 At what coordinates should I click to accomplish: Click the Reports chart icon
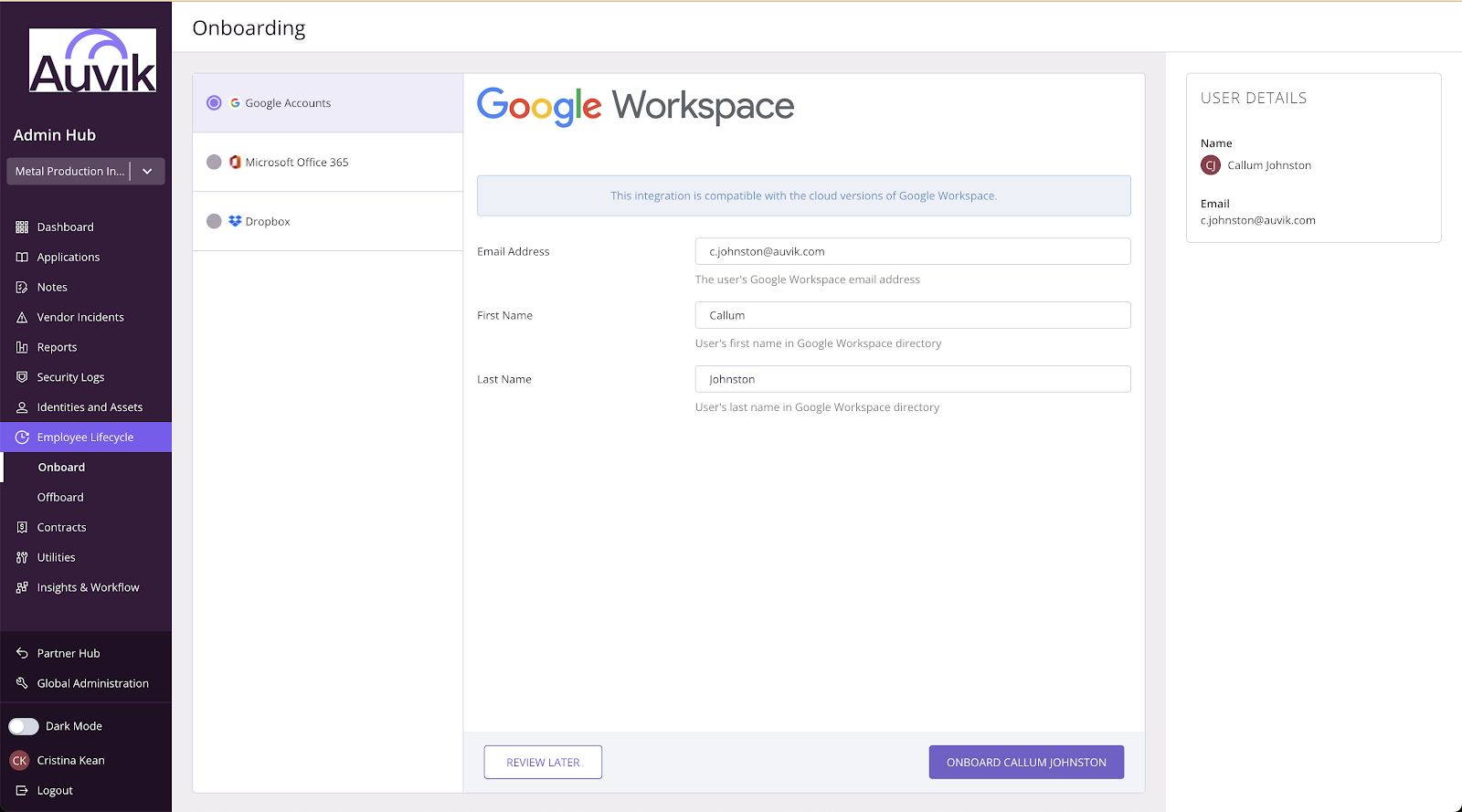click(22, 347)
